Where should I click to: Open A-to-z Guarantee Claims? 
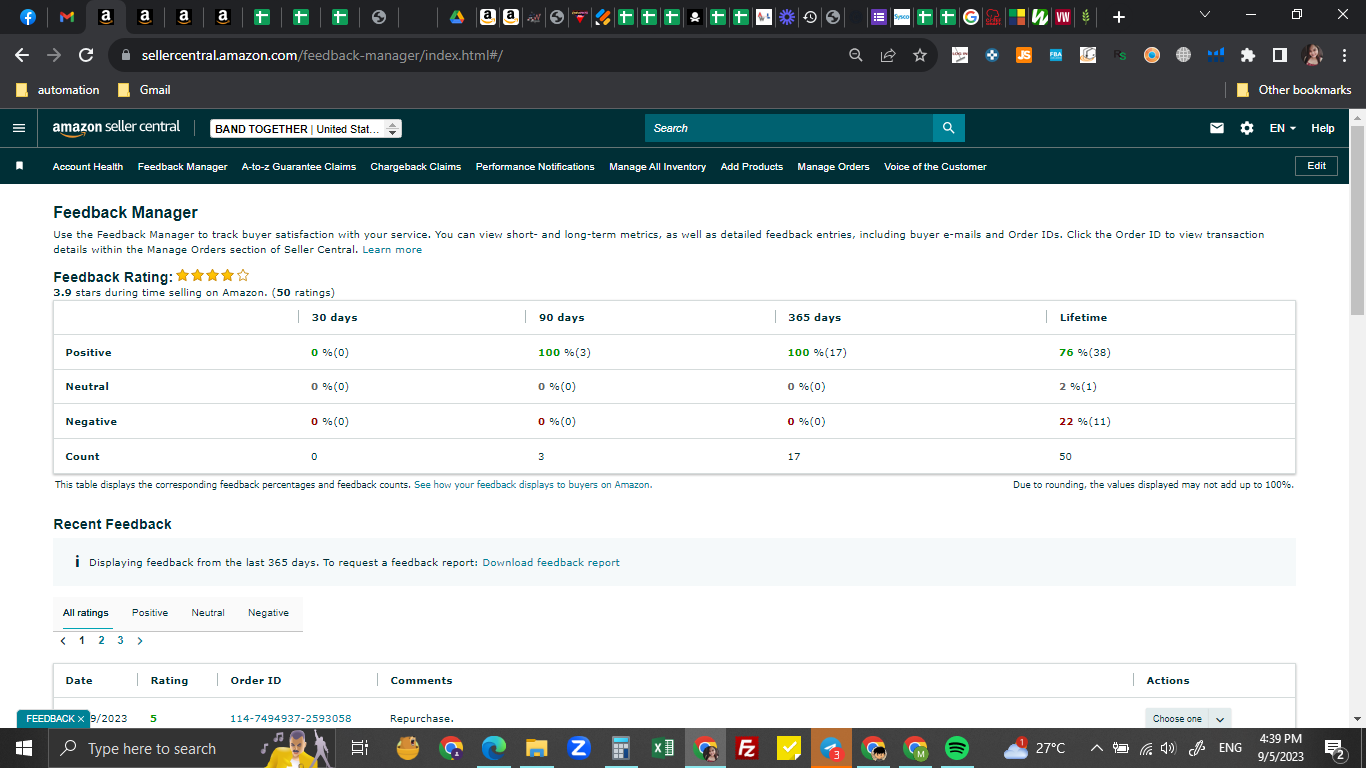coord(299,167)
